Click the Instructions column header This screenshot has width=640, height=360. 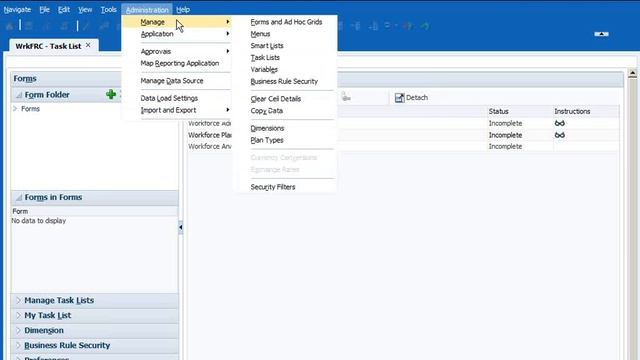(572, 111)
